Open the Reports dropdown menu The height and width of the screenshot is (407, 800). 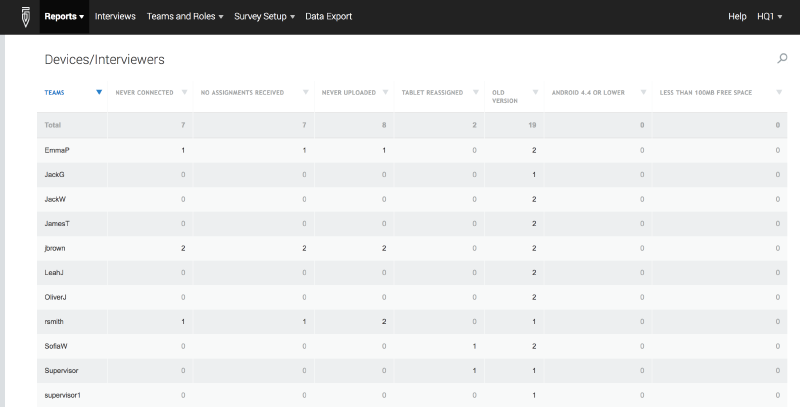click(65, 17)
